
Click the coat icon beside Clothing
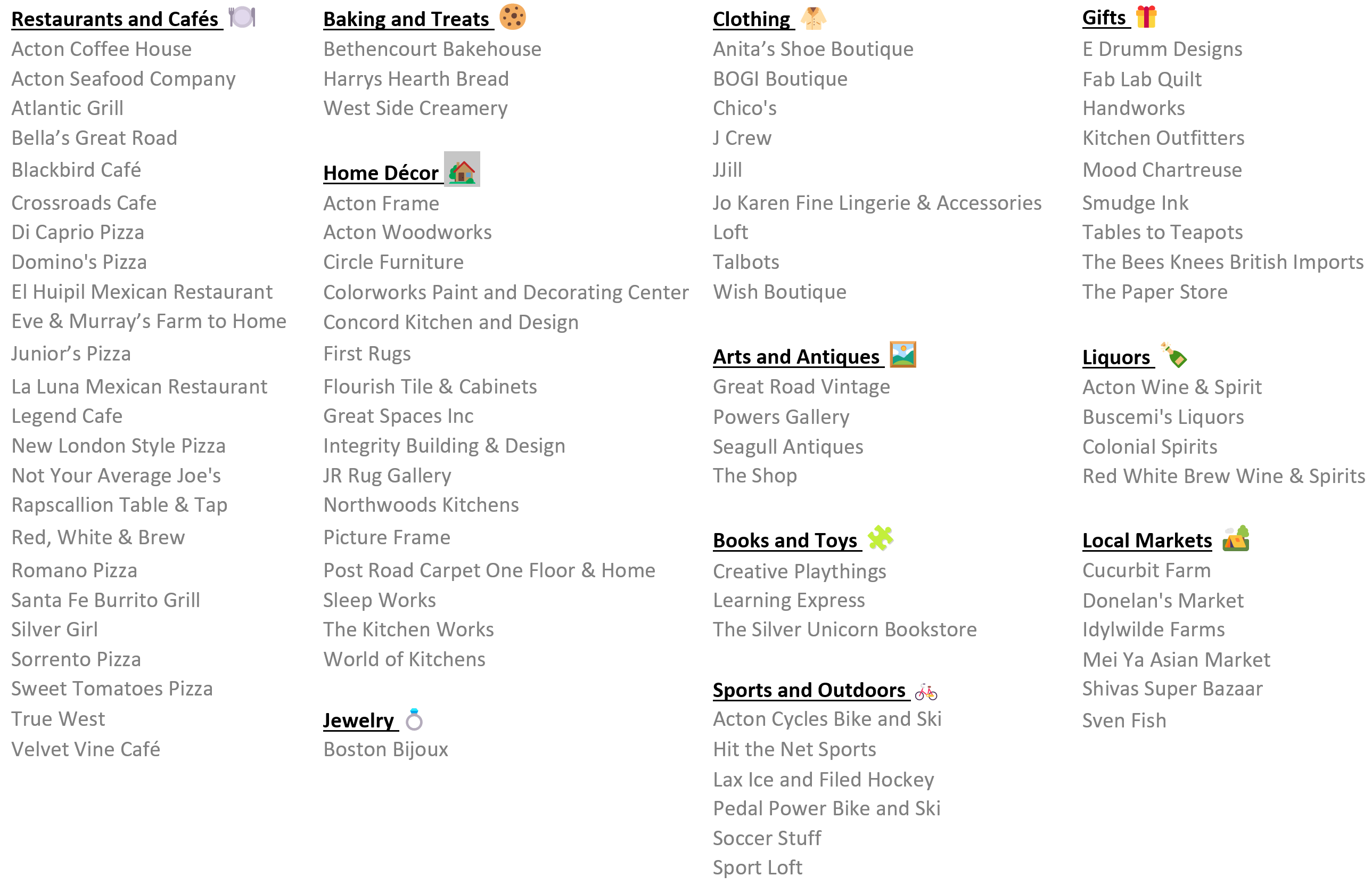pyautogui.click(x=812, y=18)
